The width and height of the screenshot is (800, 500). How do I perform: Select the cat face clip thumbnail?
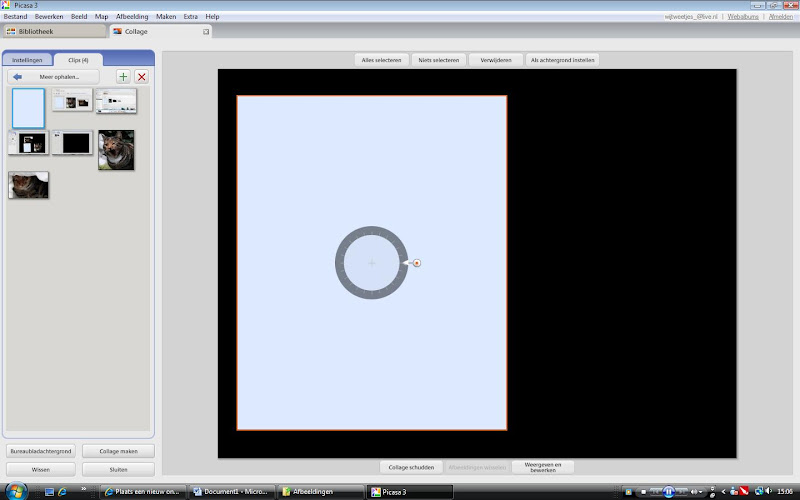point(116,149)
